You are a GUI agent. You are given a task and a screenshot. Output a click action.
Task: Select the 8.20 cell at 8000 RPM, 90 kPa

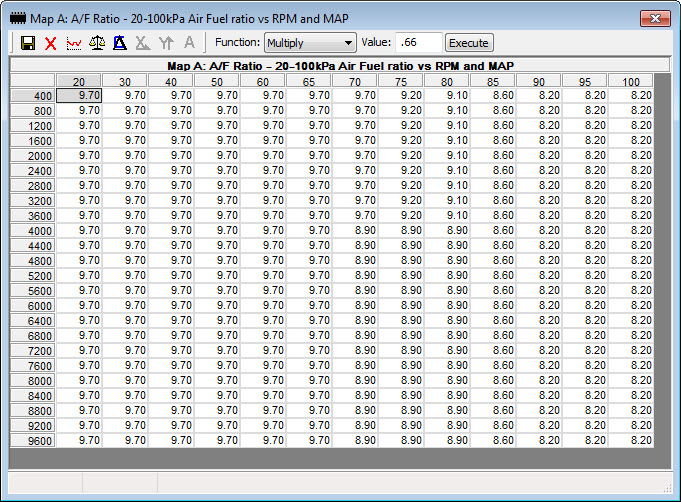pyautogui.click(x=539, y=380)
